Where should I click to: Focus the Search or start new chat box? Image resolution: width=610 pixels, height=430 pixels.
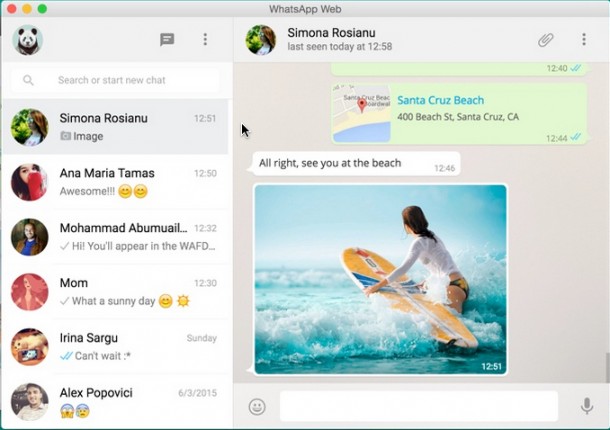pos(125,80)
